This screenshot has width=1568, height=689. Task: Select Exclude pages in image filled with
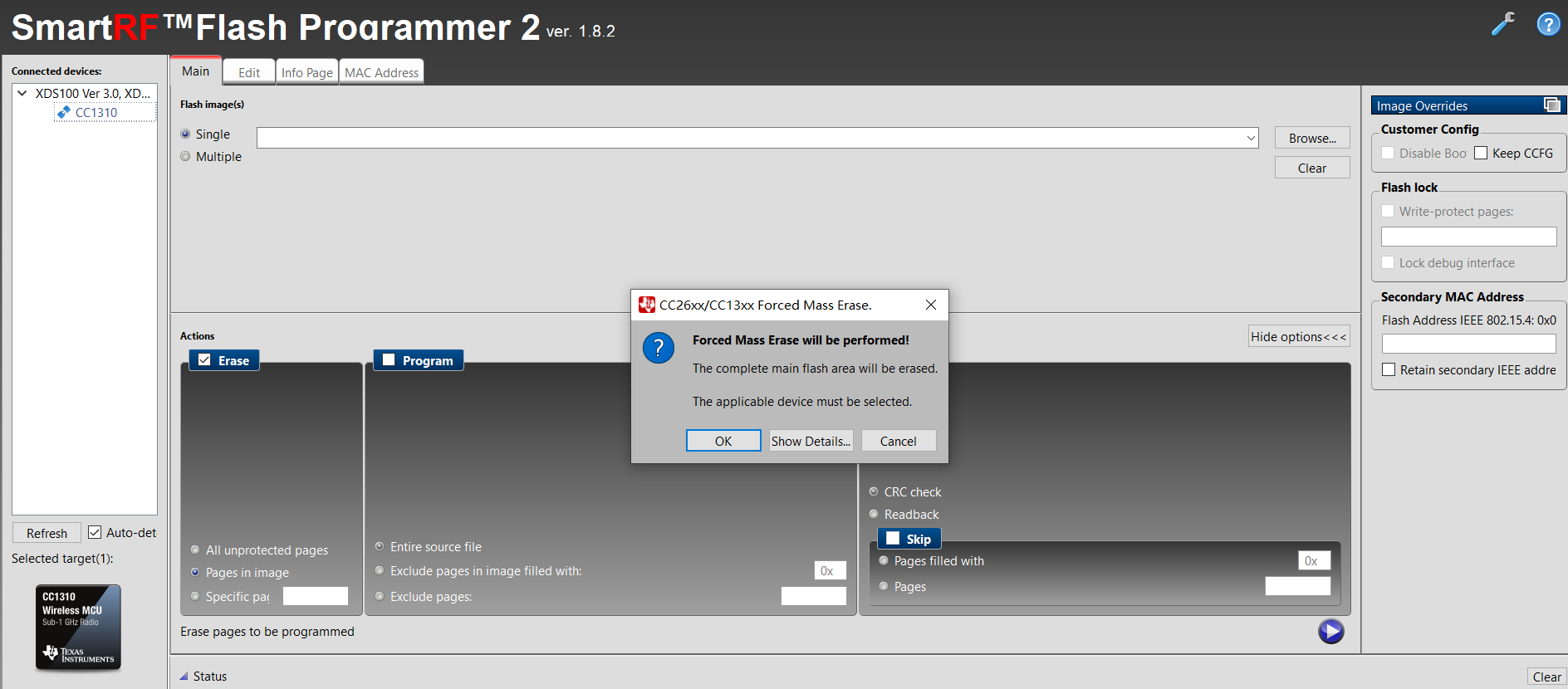click(x=380, y=570)
